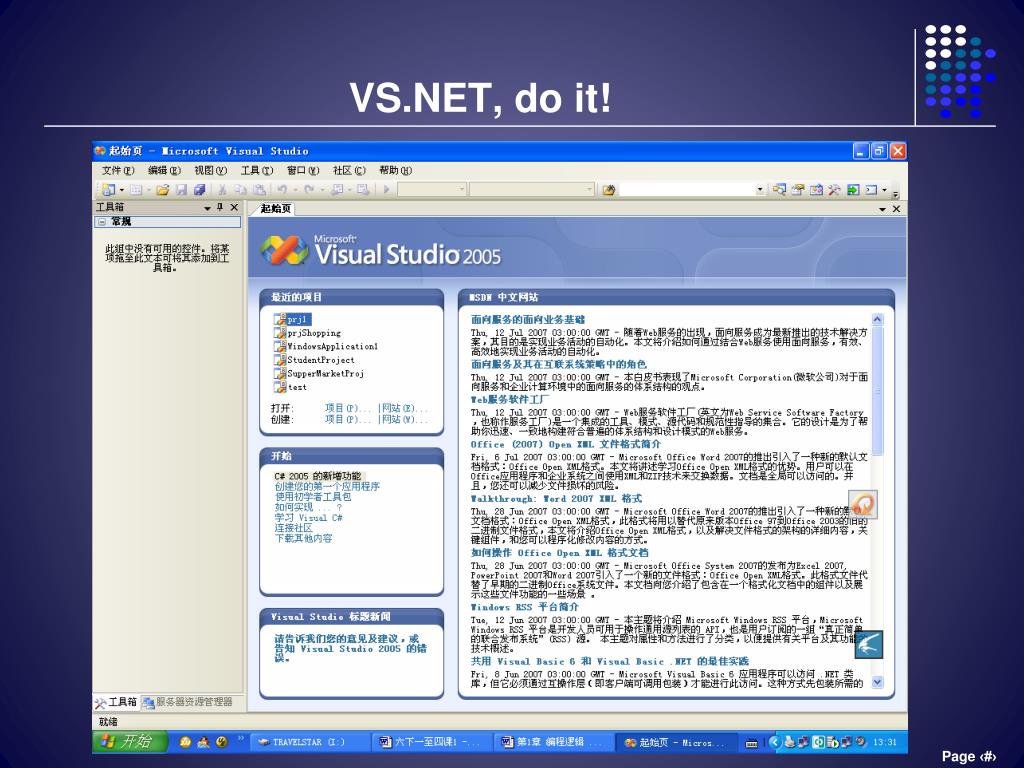Open the 窗口(W) menu
This screenshot has width=1024, height=768.
[303, 170]
